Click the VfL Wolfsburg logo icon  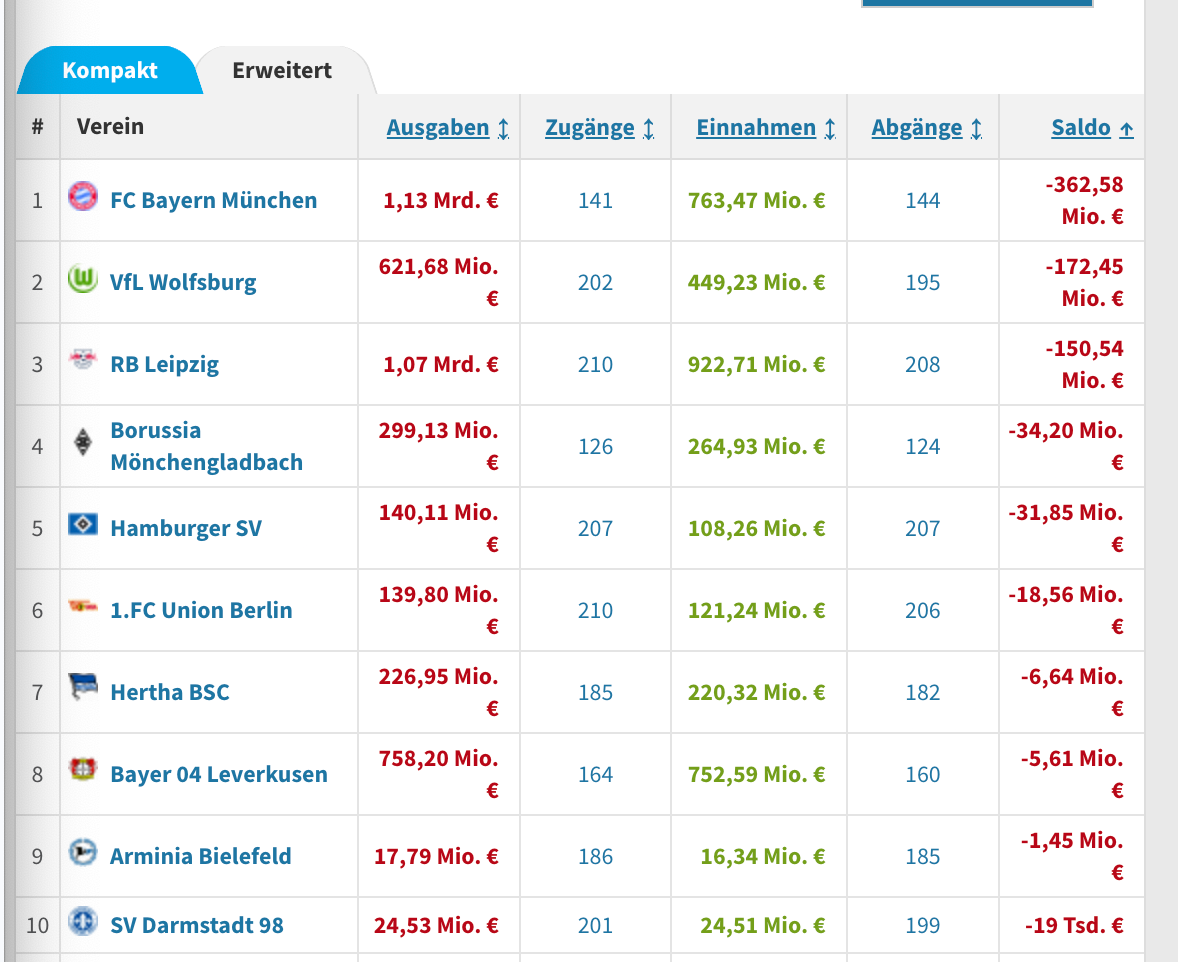pyautogui.click(x=82, y=279)
